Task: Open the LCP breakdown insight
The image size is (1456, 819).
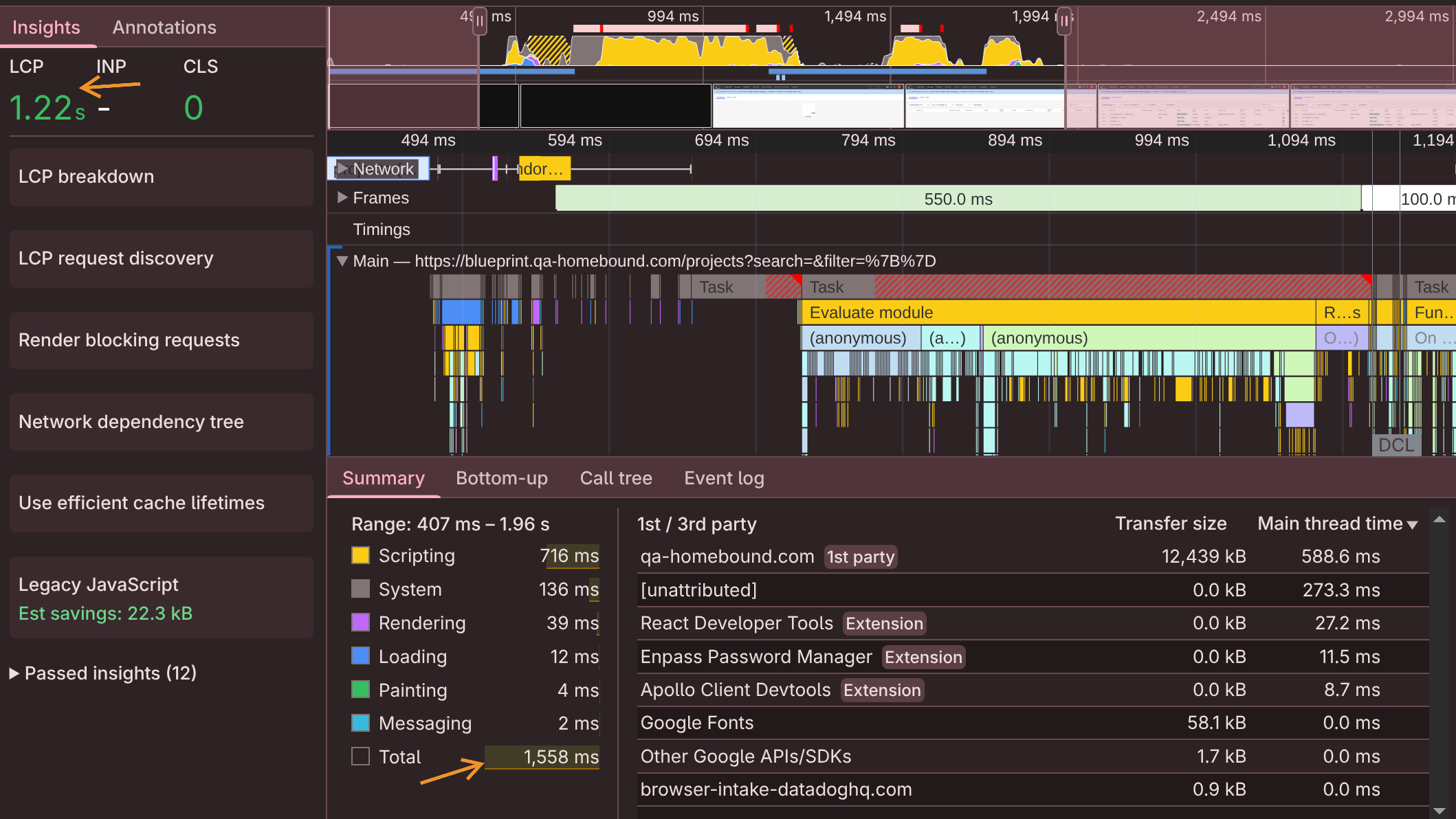Action: tap(161, 177)
